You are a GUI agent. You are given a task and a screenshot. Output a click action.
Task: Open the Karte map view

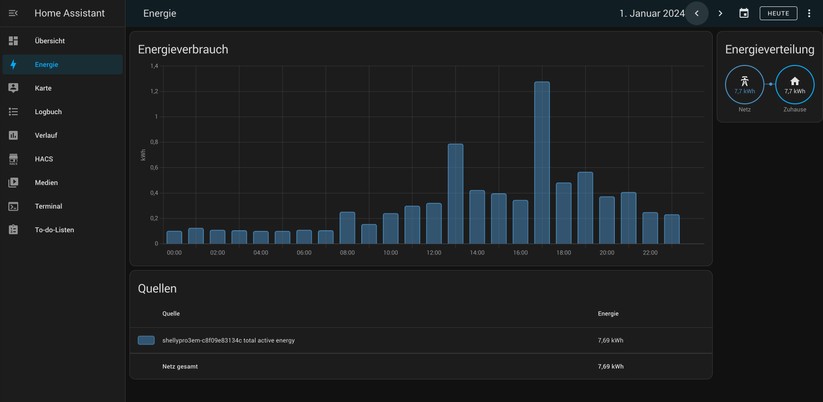(43, 88)
